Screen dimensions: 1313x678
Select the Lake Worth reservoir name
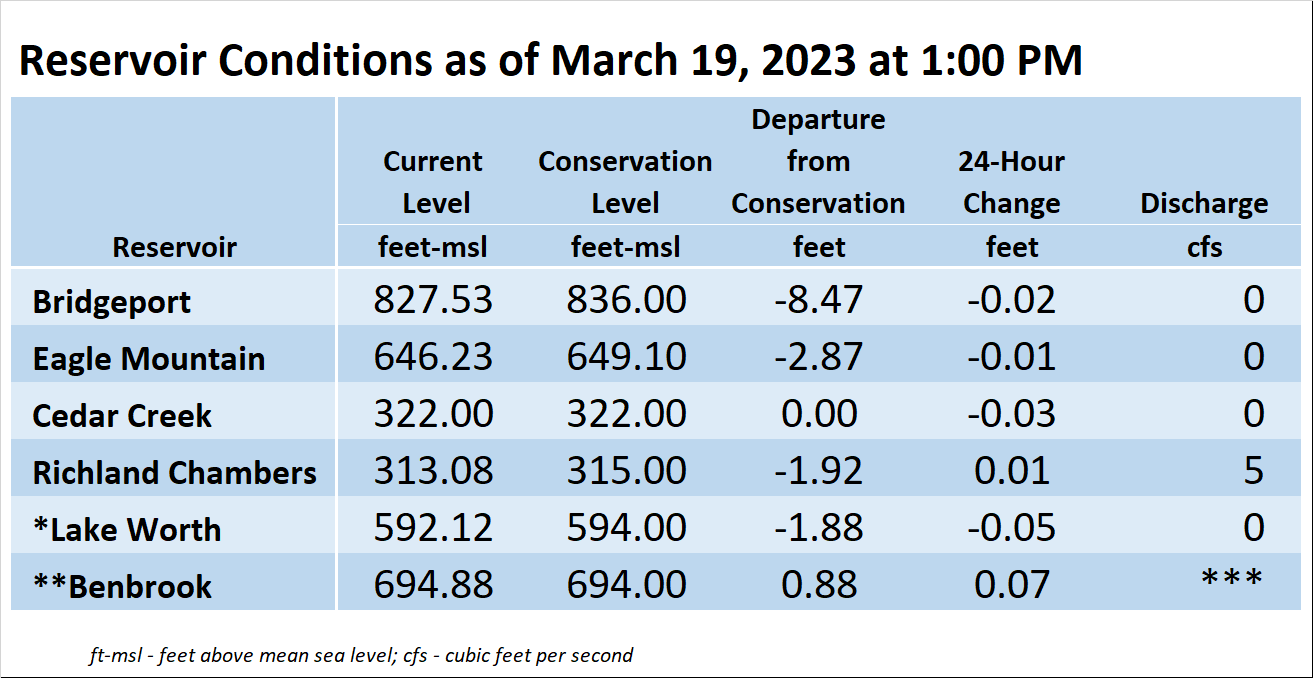coord(126,530)
